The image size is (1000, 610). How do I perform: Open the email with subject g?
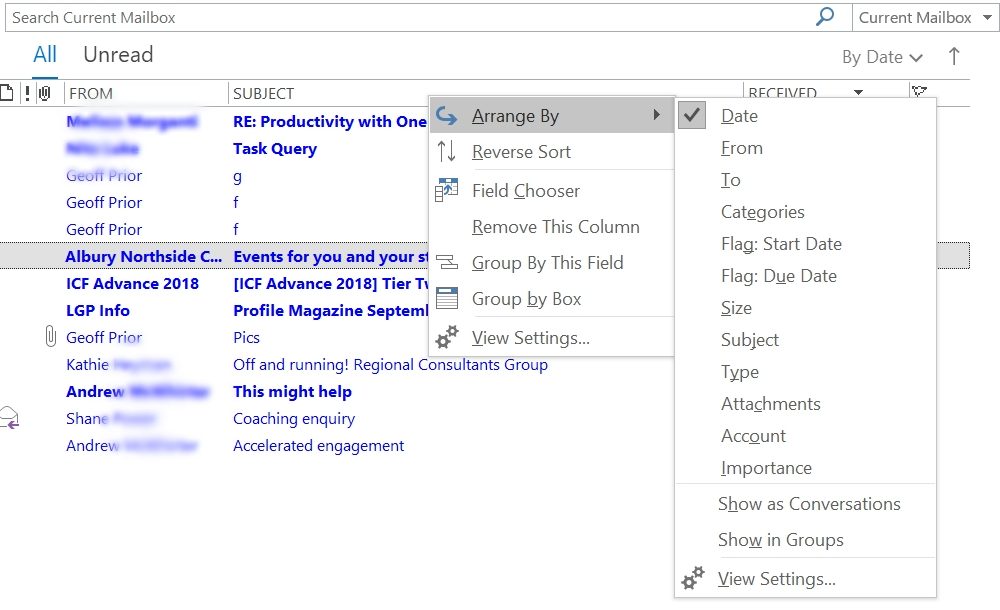tap(237, 176)
